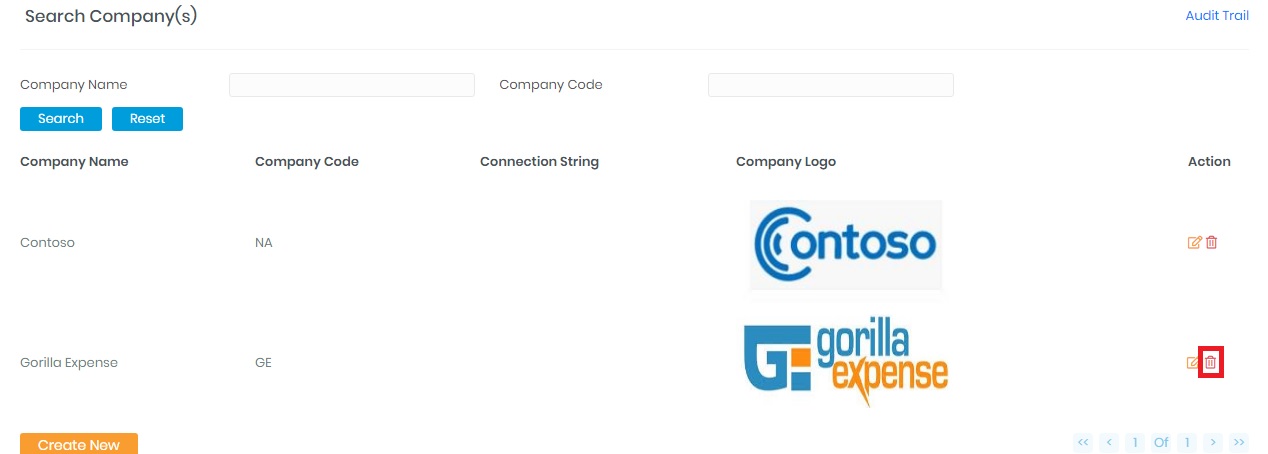The width and height of the screenshot is (1268, 454).
Task: Click trash icon for Gorilla Expense
Action: coord(1210,362)
